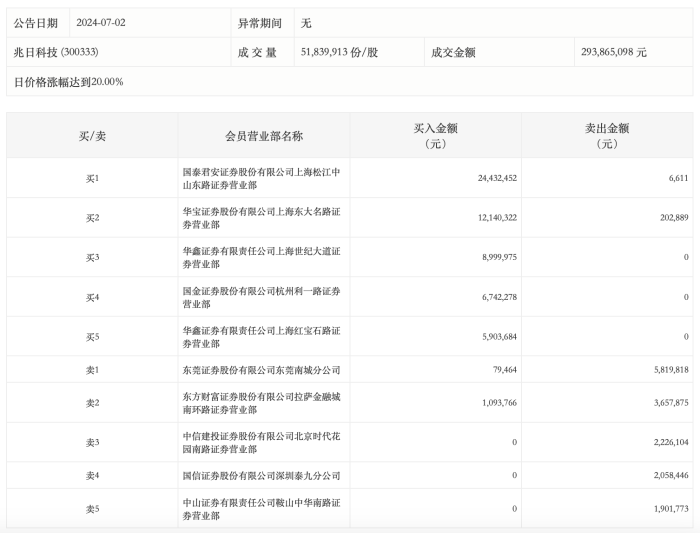Select buy amount 1,093,766
This screenshot has width=700, height=533.
pos(500,403)
